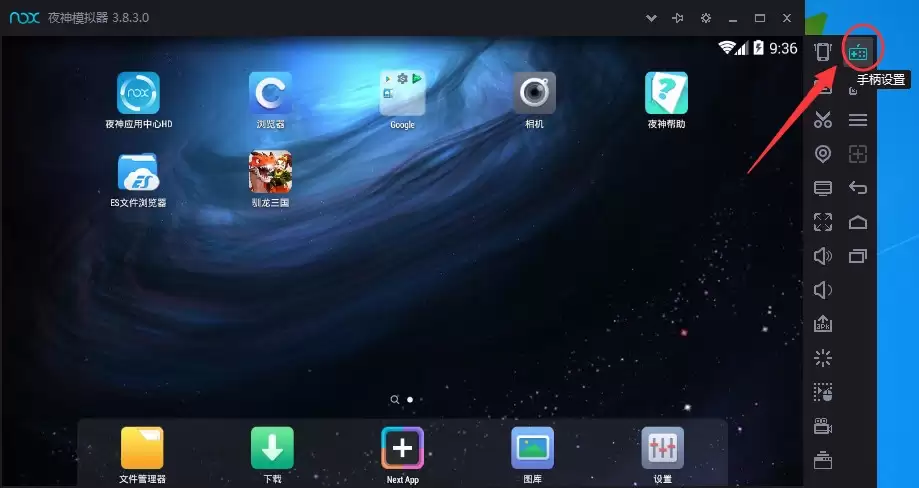Open ES文件浏览器 file explorer
919x488 pixels.
138,179
